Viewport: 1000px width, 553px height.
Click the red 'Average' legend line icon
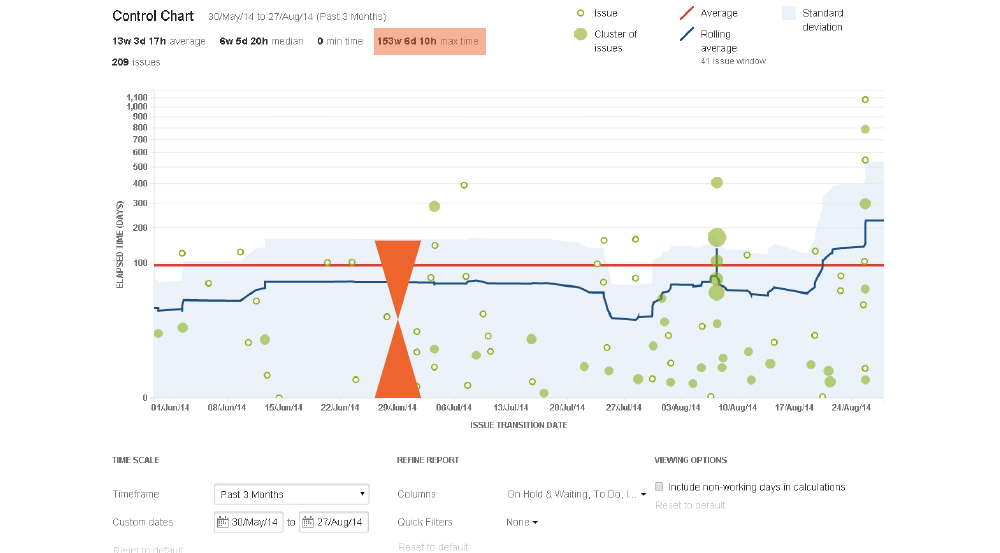click(687, 13)
